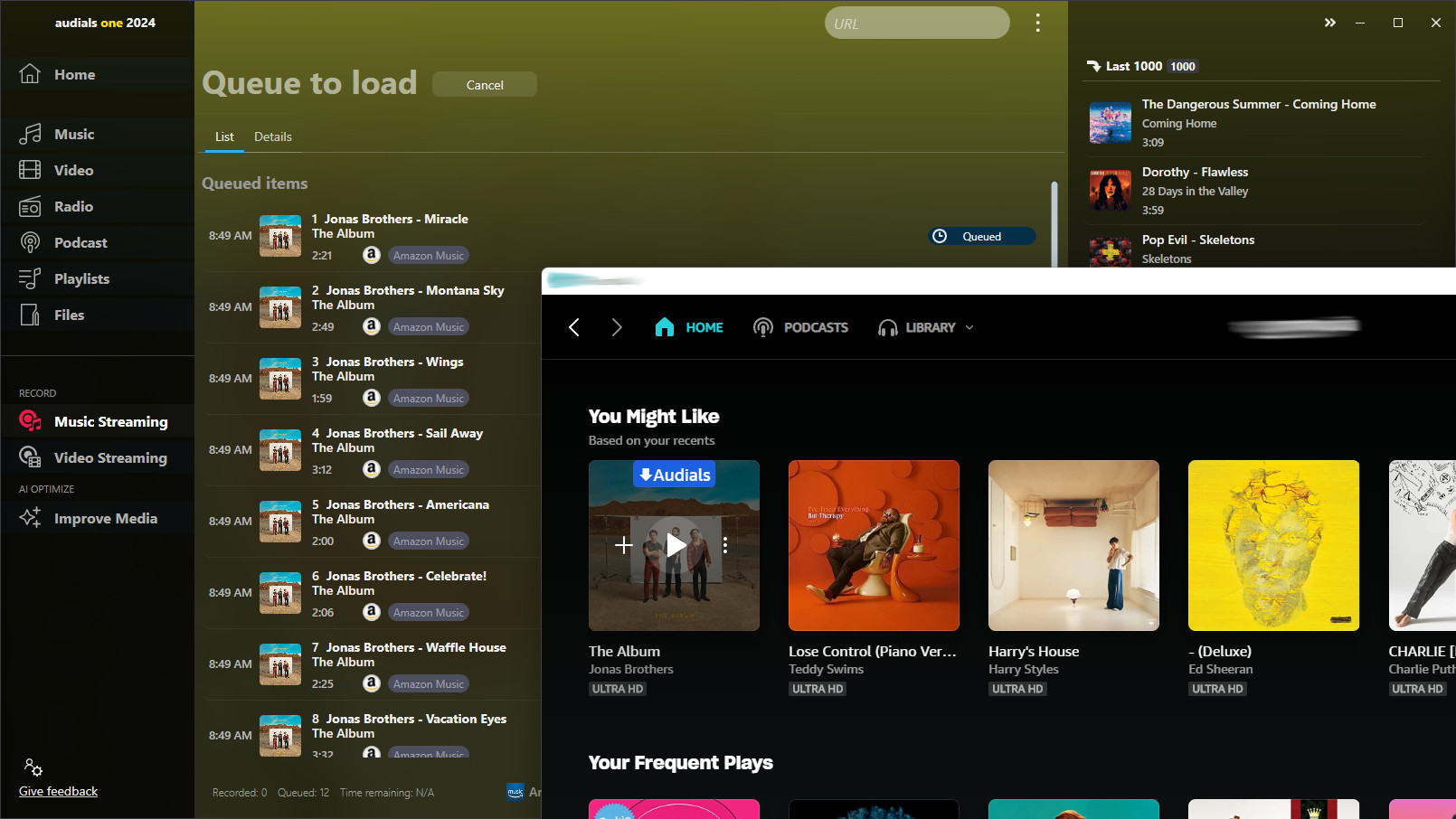
Task: Click the Recorded: 0 status text
Action: [240, 793]
